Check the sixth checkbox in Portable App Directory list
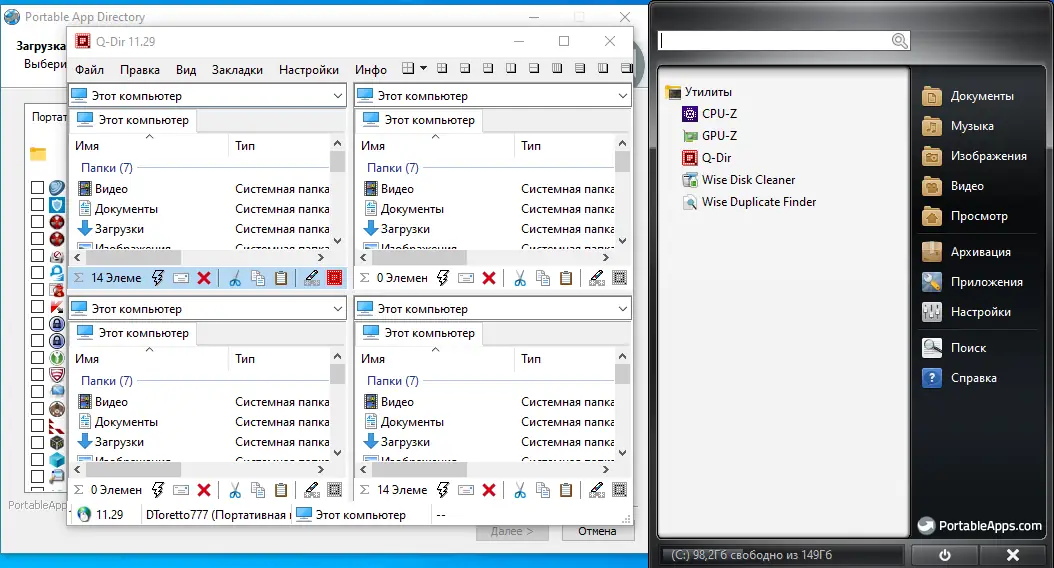Viewport: 1054px width, 568px height. click(38, 272)
